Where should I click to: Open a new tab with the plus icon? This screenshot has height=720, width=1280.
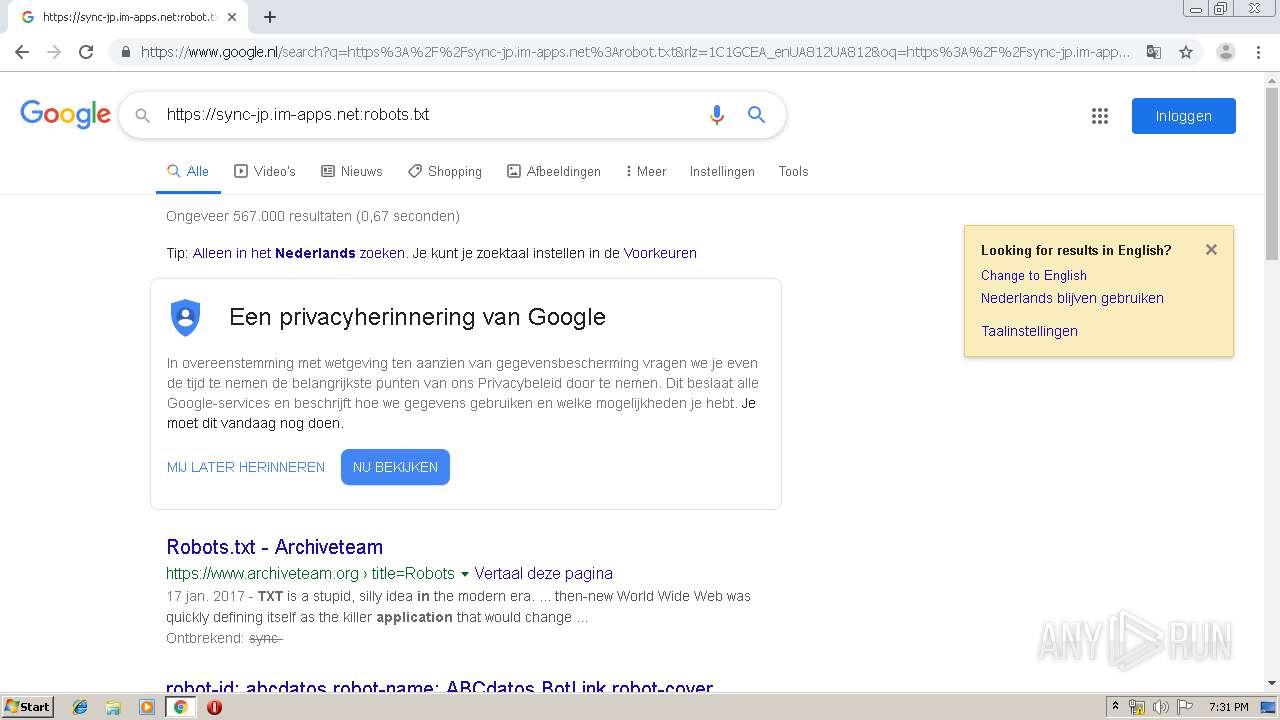click(270, 17)
